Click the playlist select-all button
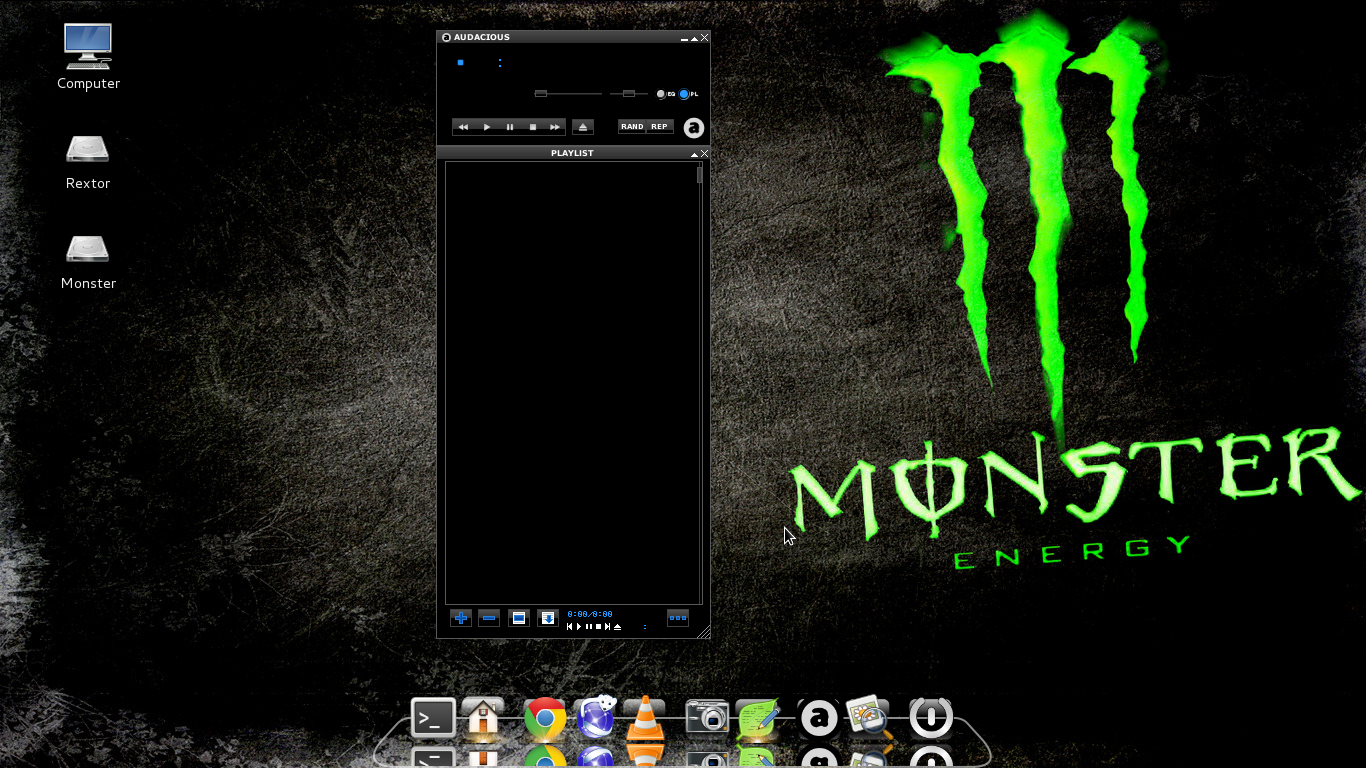Image resolution: width=1366 pixels, height=768 pixels. [518, 618]
